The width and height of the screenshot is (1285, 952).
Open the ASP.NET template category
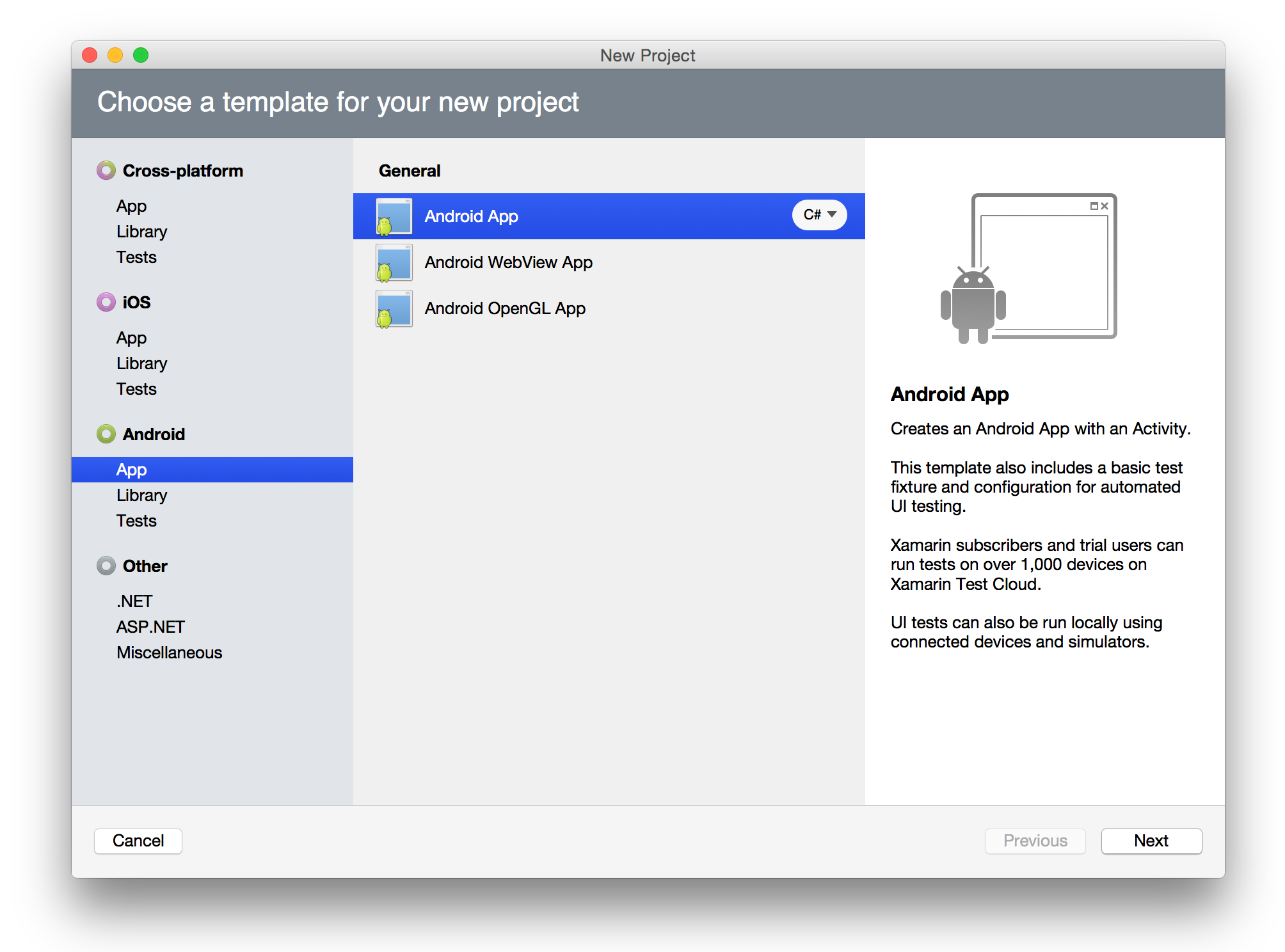click(150, 627)
